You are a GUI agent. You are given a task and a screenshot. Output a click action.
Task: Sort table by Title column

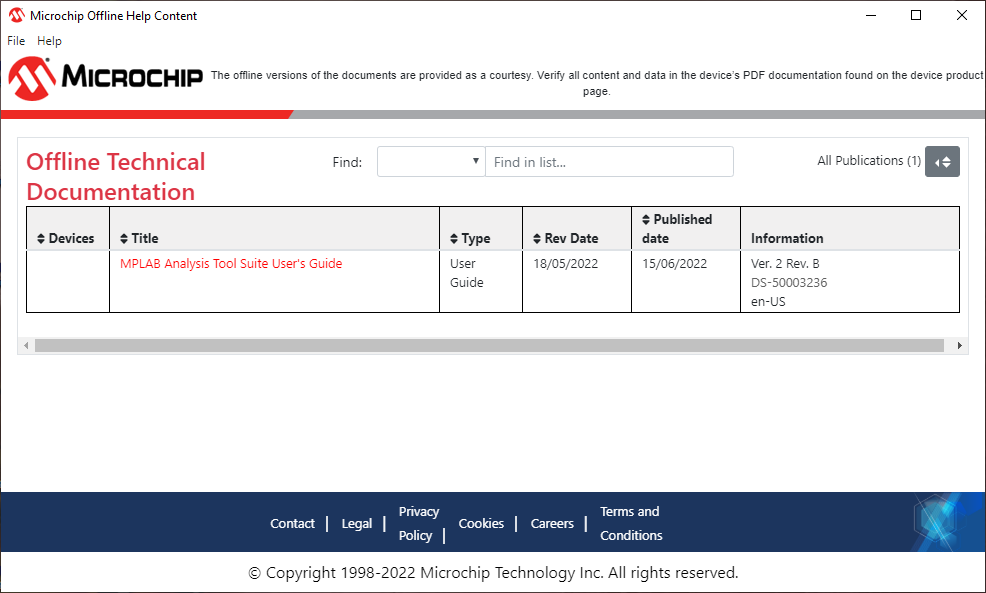139,238
